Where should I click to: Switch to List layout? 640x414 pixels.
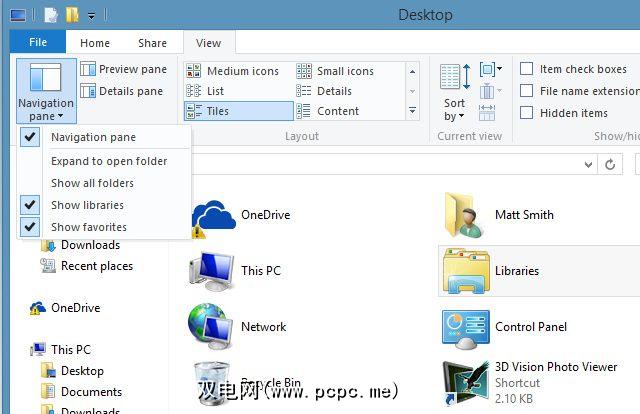click(x=205, y=91)
